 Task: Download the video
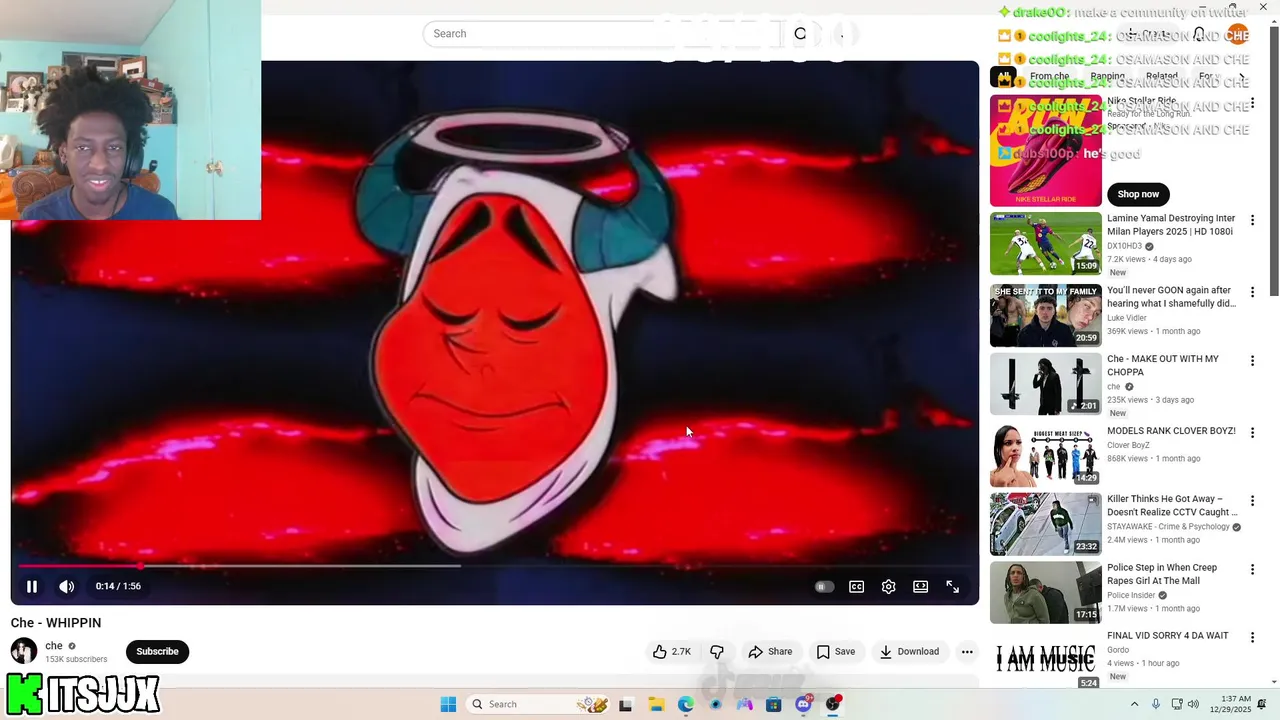pos(909,652)
